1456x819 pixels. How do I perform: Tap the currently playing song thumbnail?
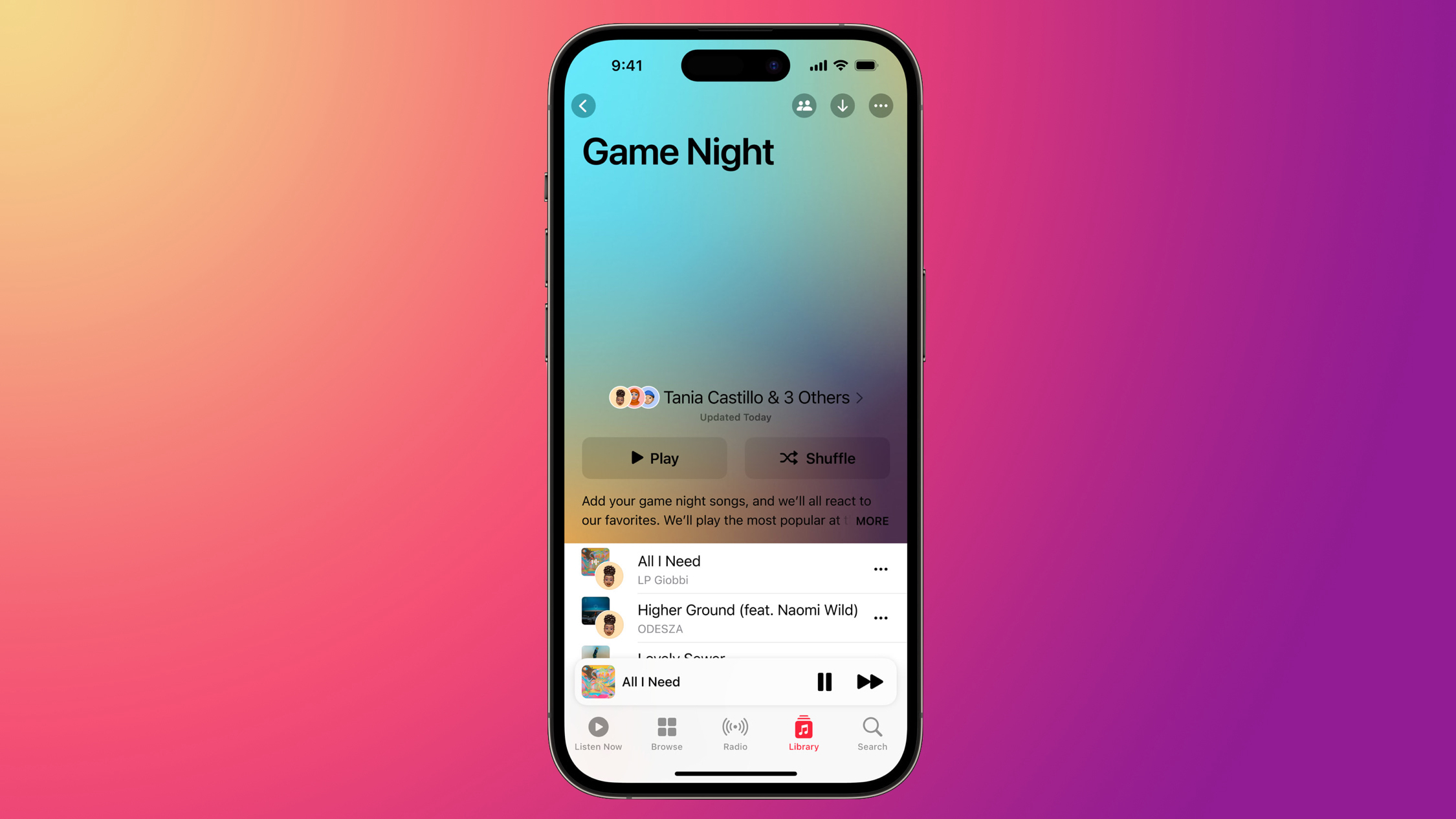598,681
